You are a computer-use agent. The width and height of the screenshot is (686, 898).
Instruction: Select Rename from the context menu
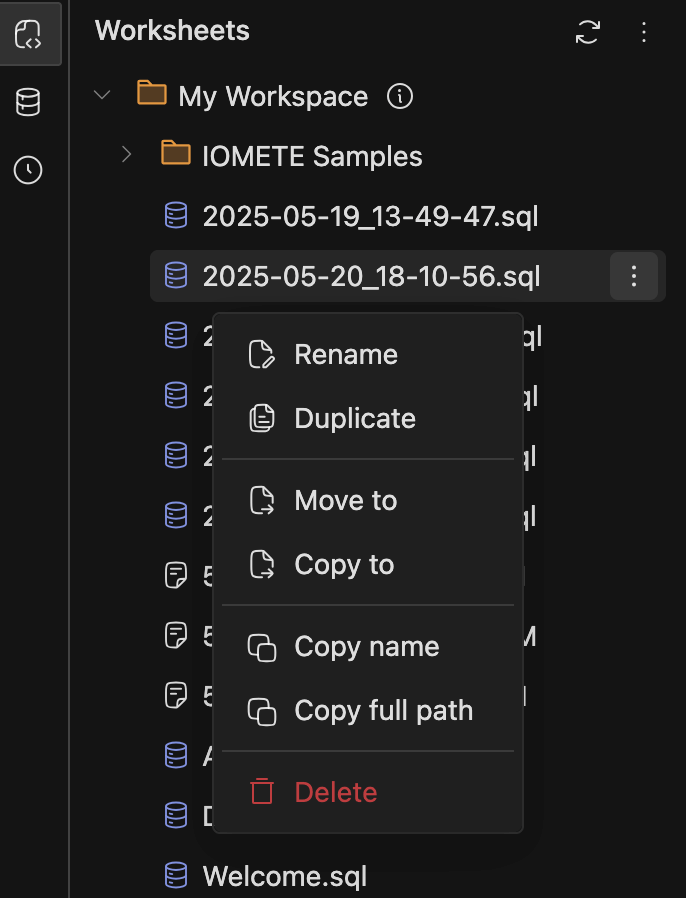345,354
